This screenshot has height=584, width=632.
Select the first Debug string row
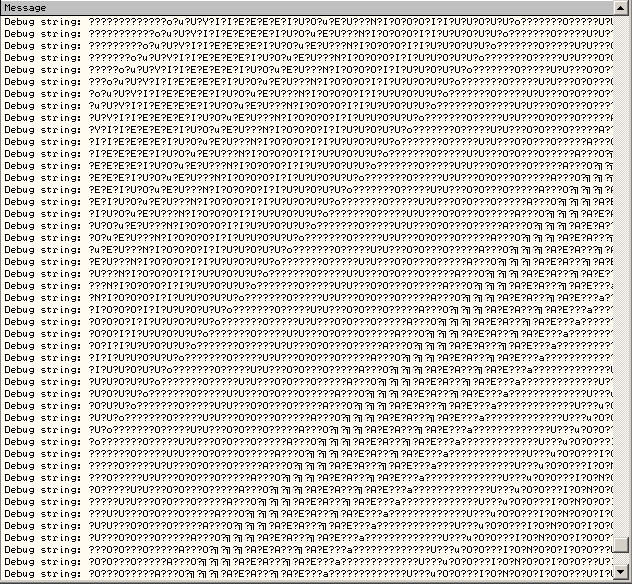point(300,21)
